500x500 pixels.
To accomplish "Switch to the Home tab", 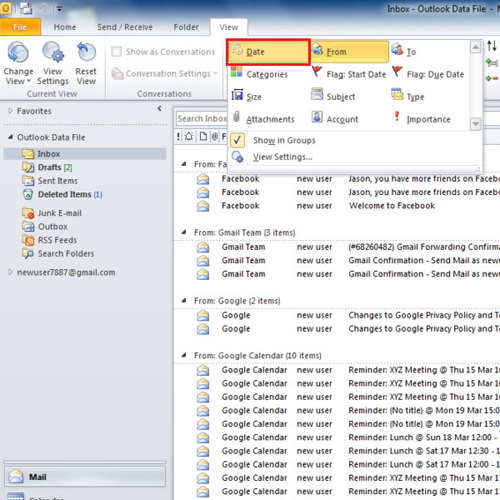I will coord(65,27).
